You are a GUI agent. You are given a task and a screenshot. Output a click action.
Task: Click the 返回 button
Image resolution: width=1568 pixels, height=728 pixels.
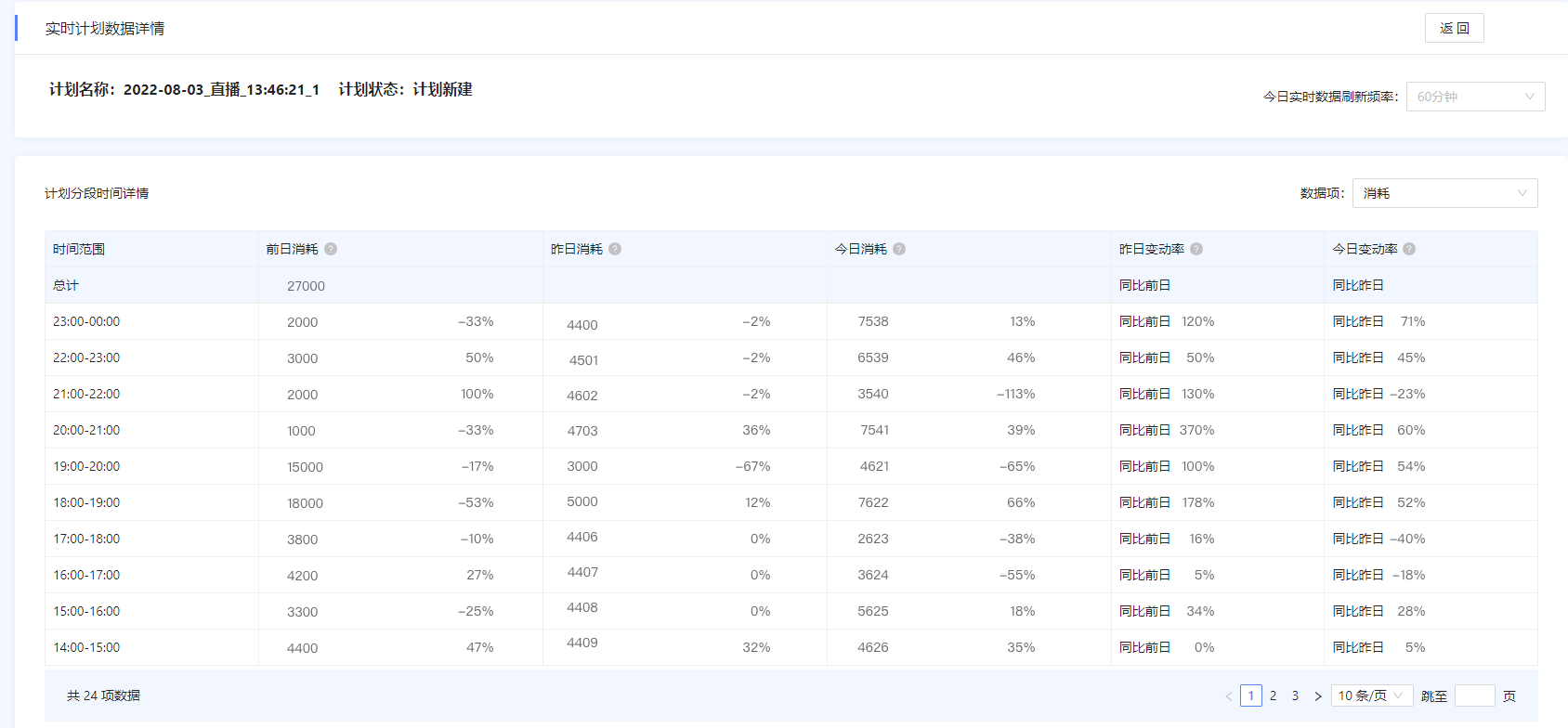coord(1454,28)
